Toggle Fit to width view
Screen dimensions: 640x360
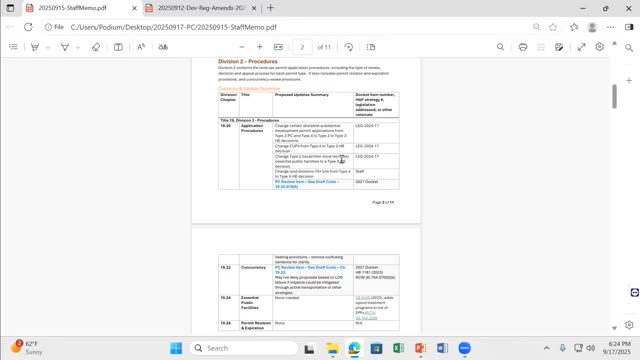[278, 47]
